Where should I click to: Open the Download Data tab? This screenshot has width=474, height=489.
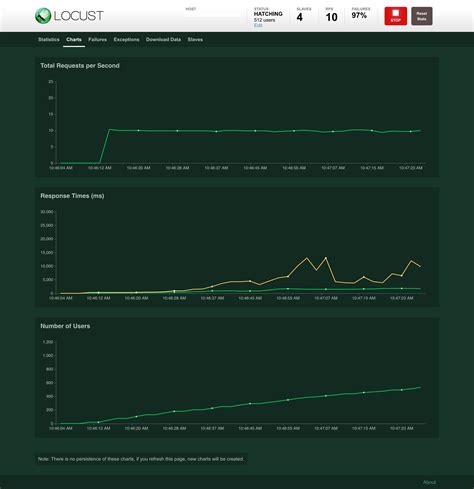click(163, 39)
